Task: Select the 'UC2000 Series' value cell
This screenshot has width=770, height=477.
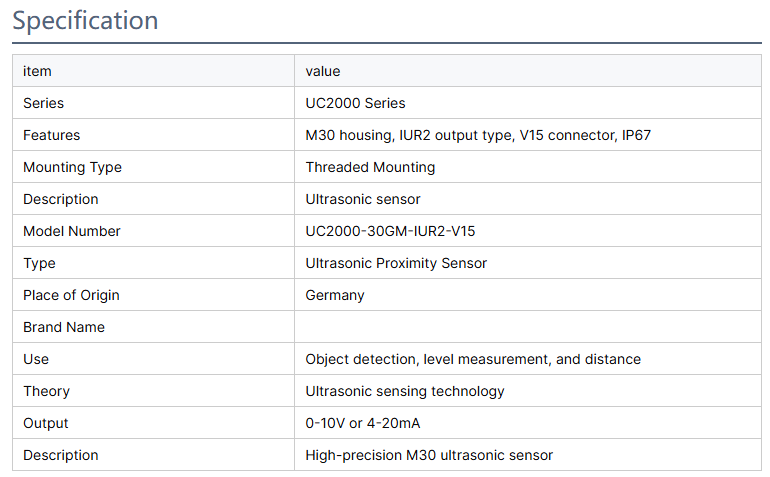Action: 355,103
